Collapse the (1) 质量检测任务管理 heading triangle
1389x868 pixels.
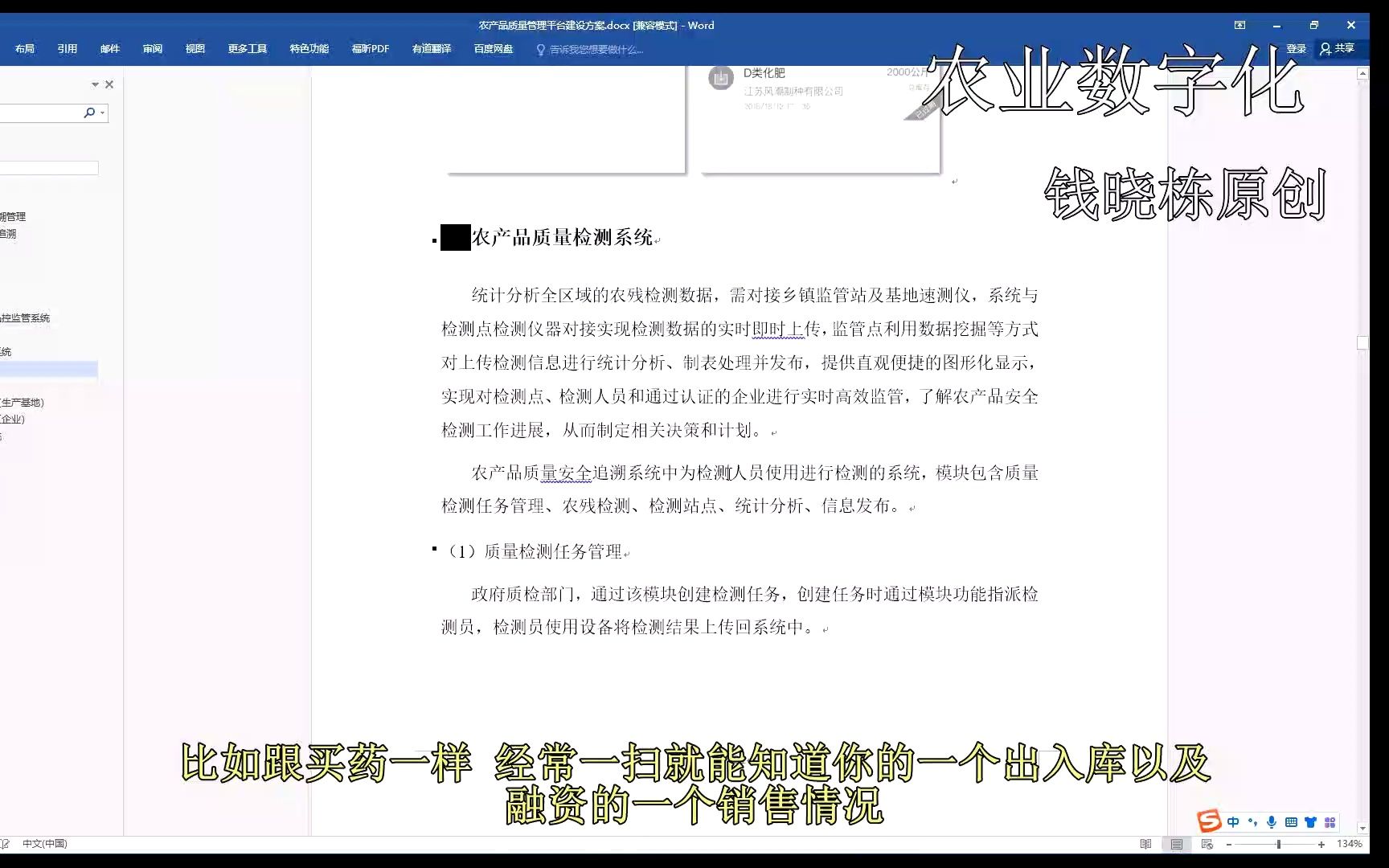(x=434, y=548)
